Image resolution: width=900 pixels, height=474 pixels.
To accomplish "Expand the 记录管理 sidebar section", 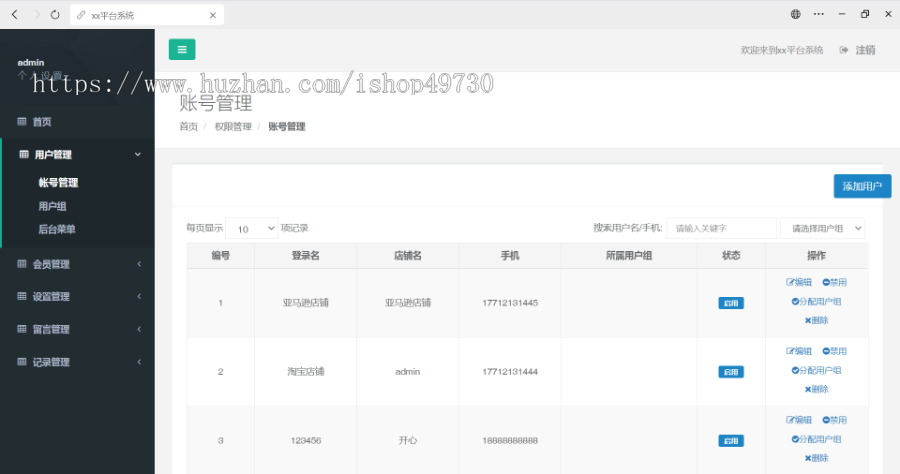I will 77,362.
